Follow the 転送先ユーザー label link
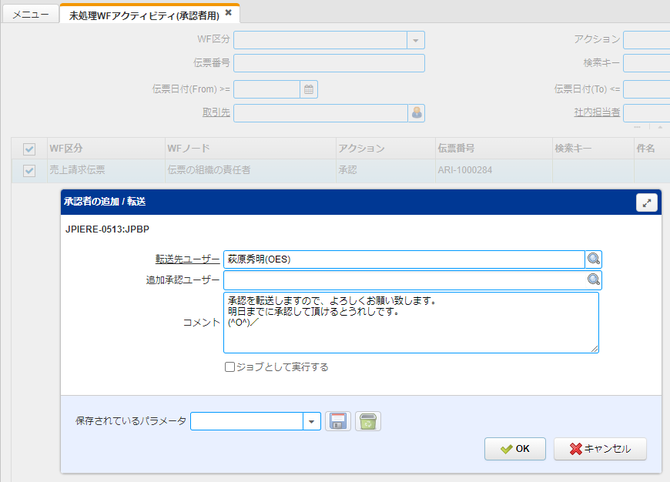The height and width of the screenshot is (482, 670). (x=187, y=259)
